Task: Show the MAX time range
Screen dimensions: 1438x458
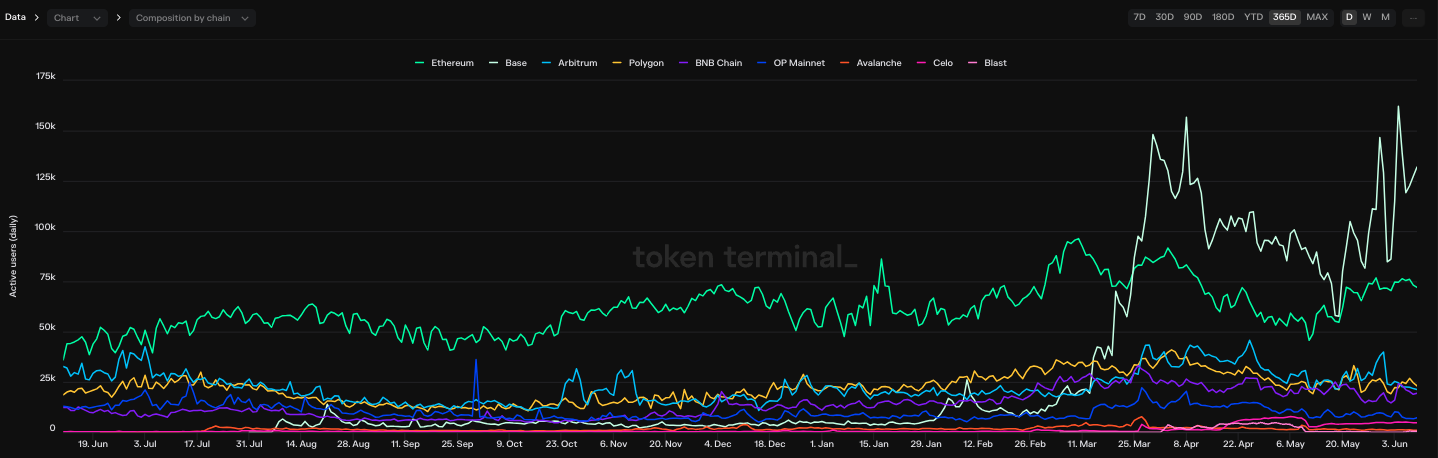Action: point(1317,17)
